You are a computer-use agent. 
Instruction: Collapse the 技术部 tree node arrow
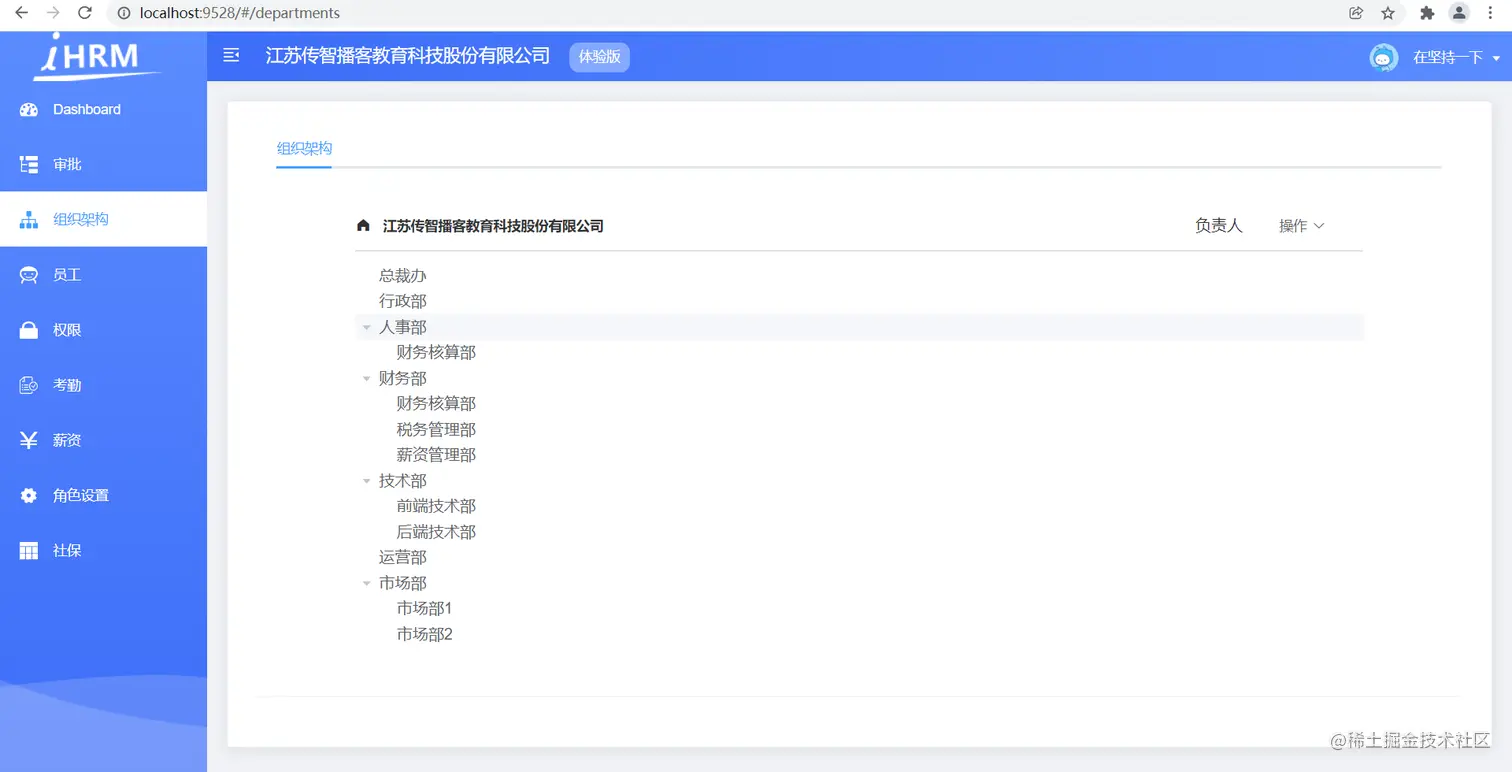(367, 482)
